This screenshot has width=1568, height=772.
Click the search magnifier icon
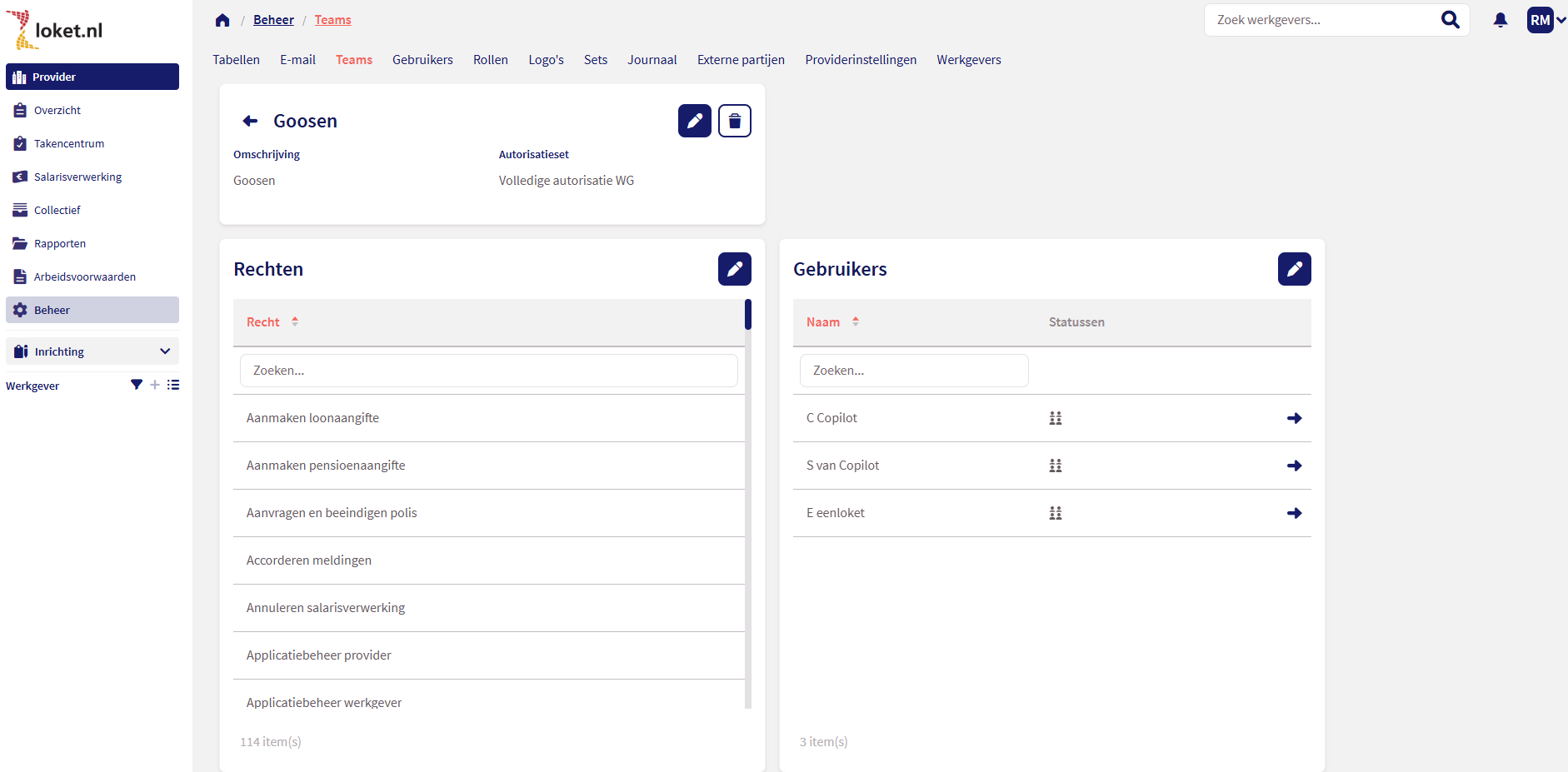click(1450, 20)
